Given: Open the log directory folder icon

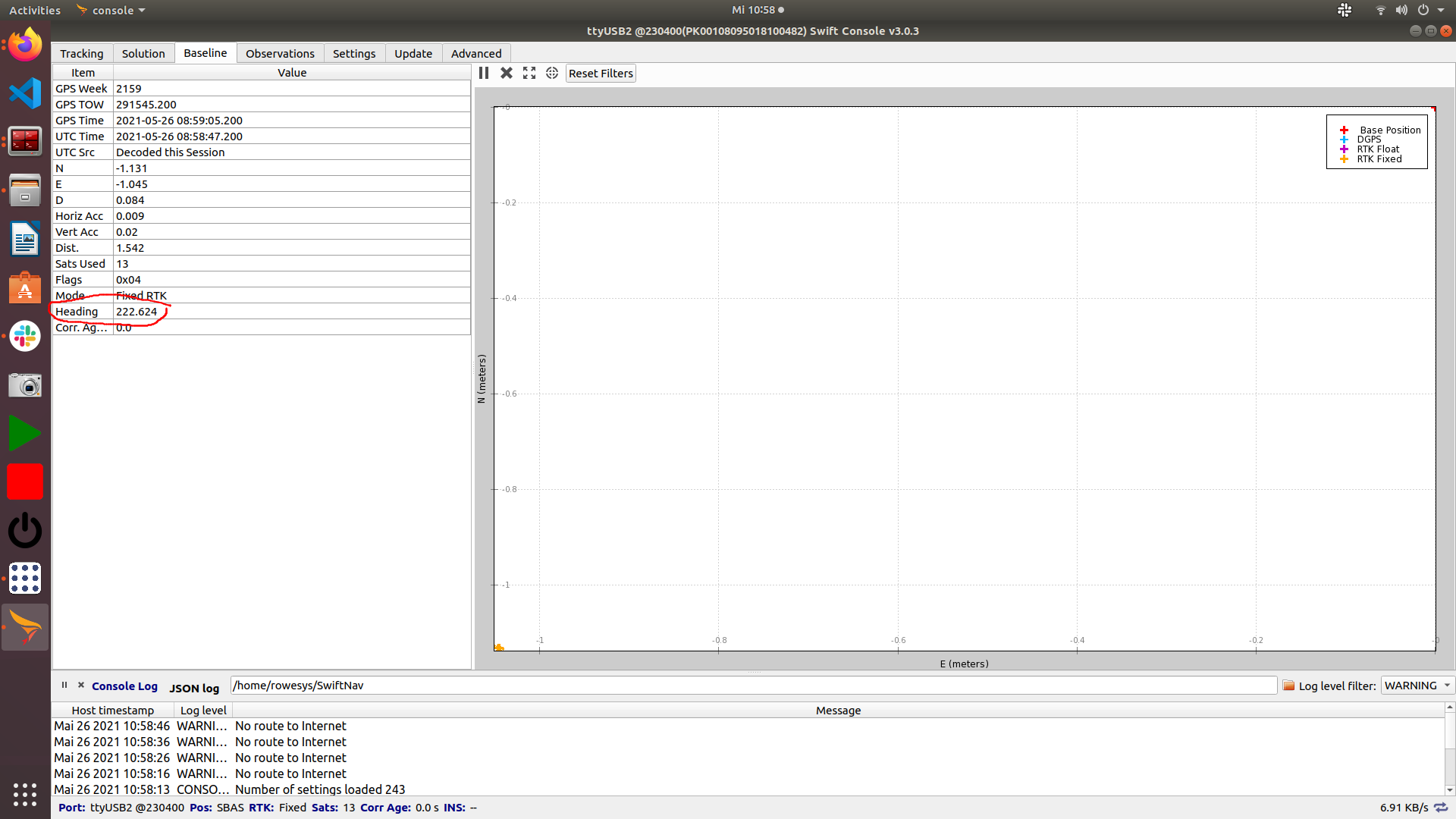Looking at the screenshot, I should pos(1288,685).
